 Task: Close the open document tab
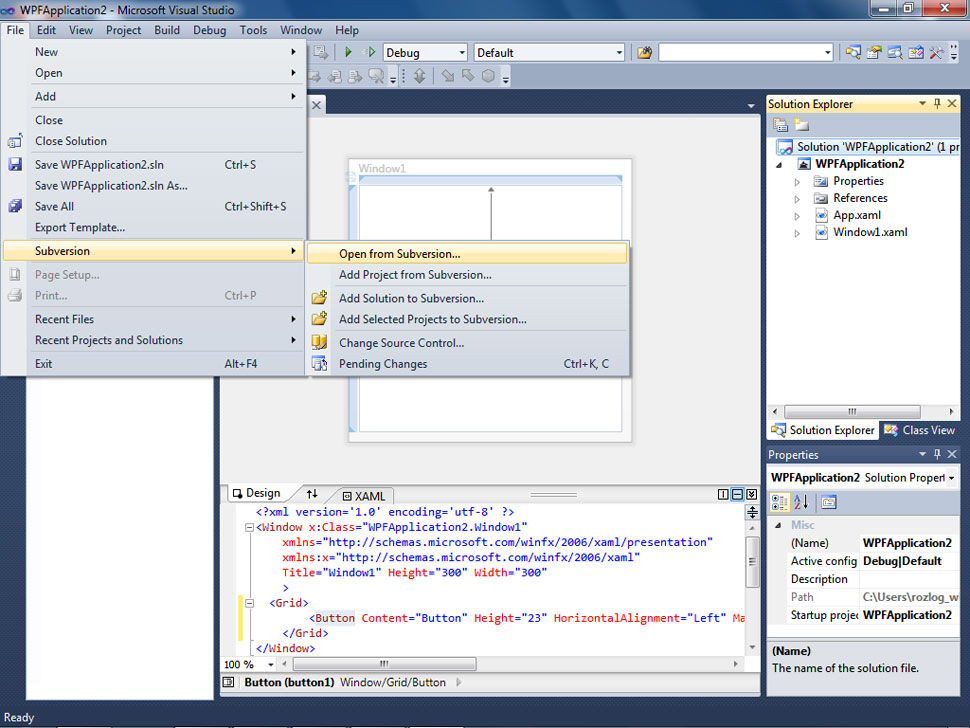pyautogui.click(x=316, y=105)
